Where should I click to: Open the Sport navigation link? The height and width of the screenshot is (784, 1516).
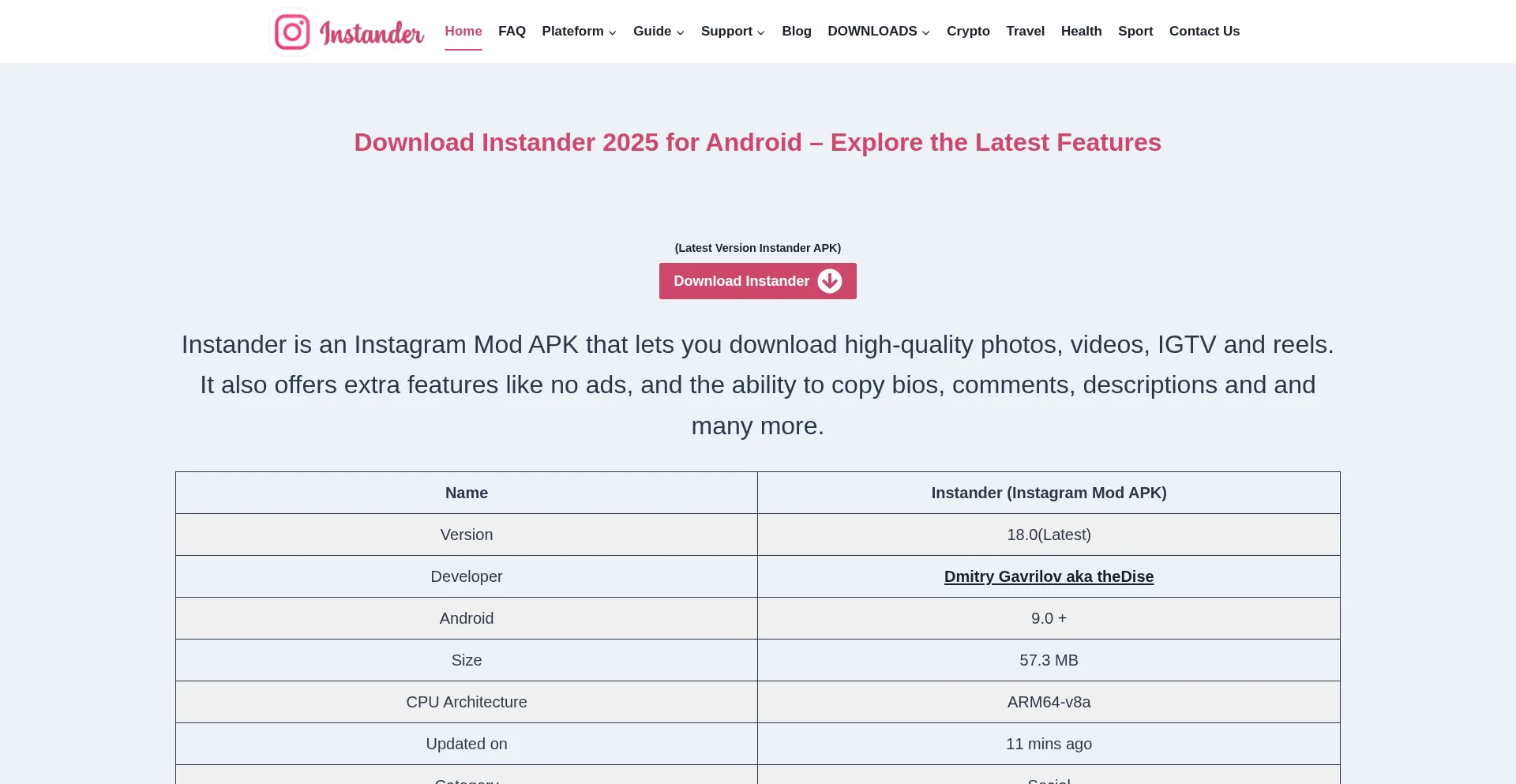coord(1135,31)
